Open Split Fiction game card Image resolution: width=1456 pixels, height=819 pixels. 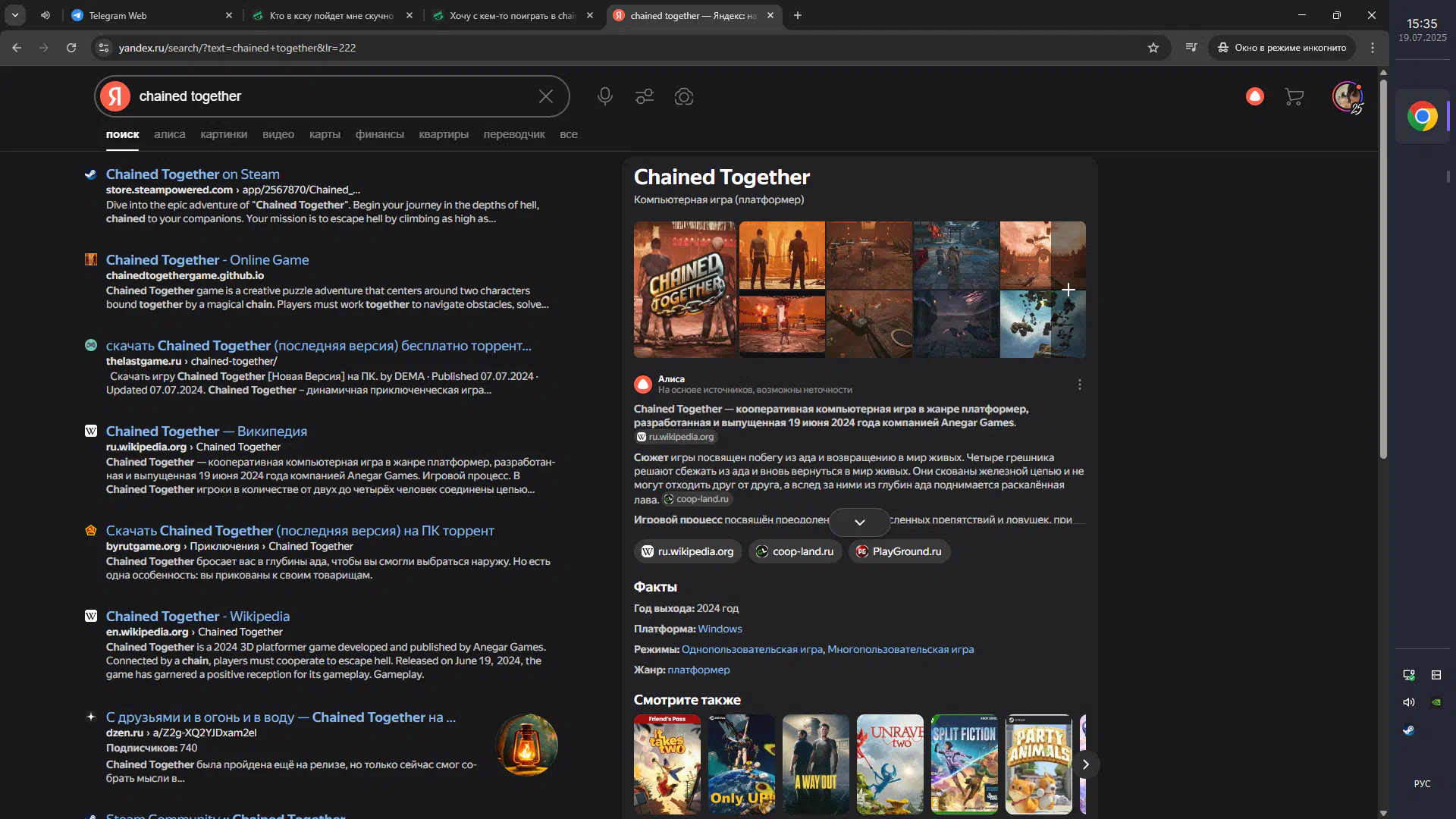click(965, 764)
